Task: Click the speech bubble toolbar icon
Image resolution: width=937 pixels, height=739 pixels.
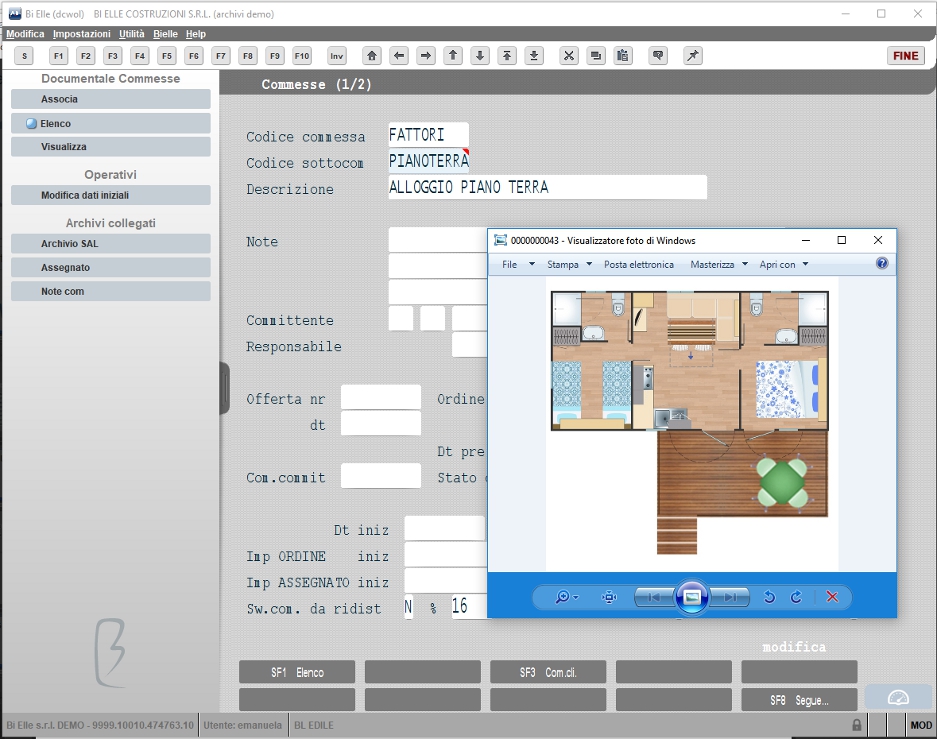Action: (658, 56)
